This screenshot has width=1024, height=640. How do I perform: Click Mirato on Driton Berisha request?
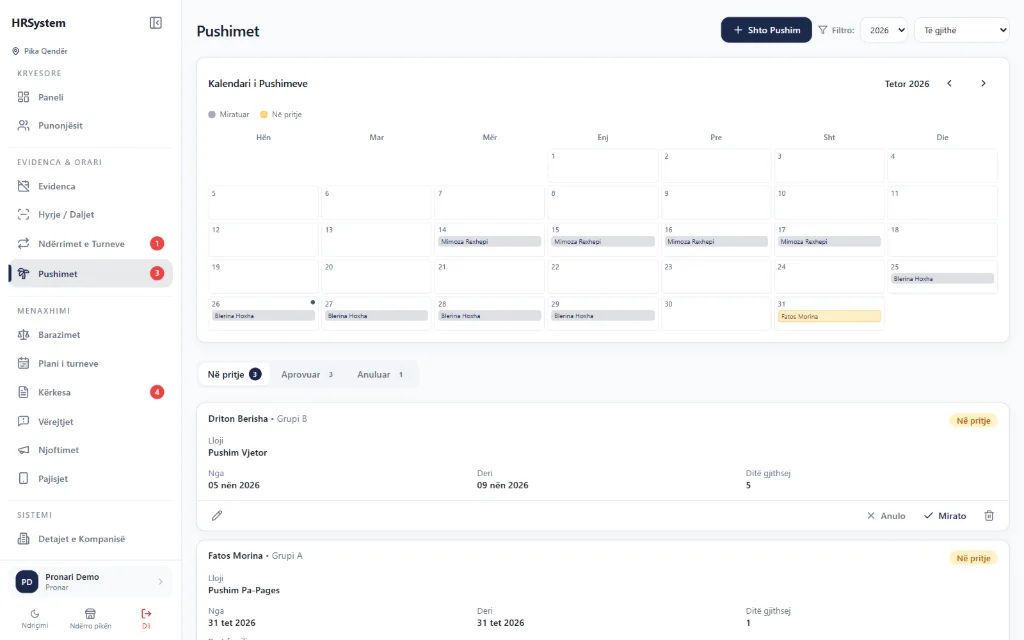pos(944,515)
